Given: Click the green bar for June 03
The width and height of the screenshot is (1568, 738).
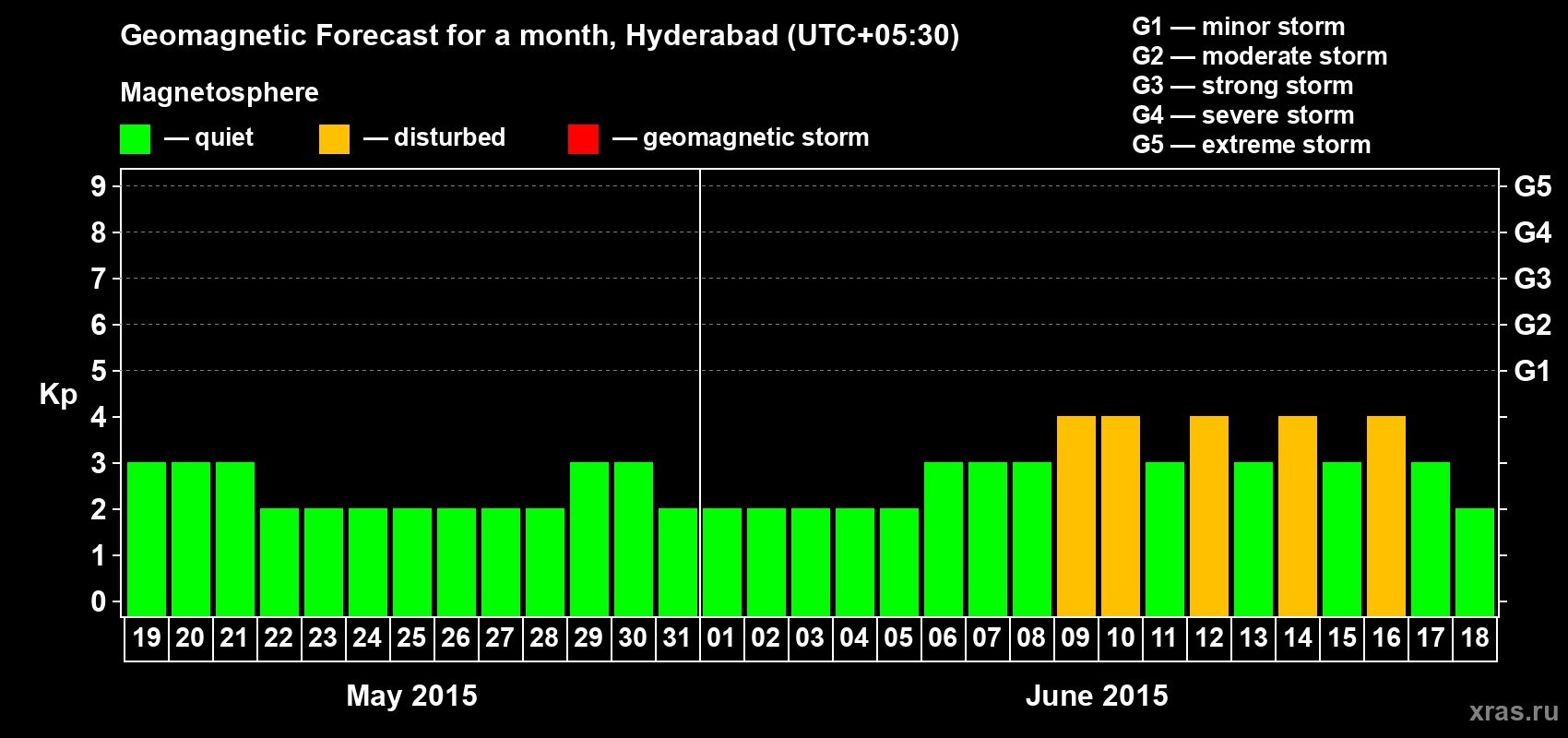Looking at the screenshot, I should click(x=811, y=562).
